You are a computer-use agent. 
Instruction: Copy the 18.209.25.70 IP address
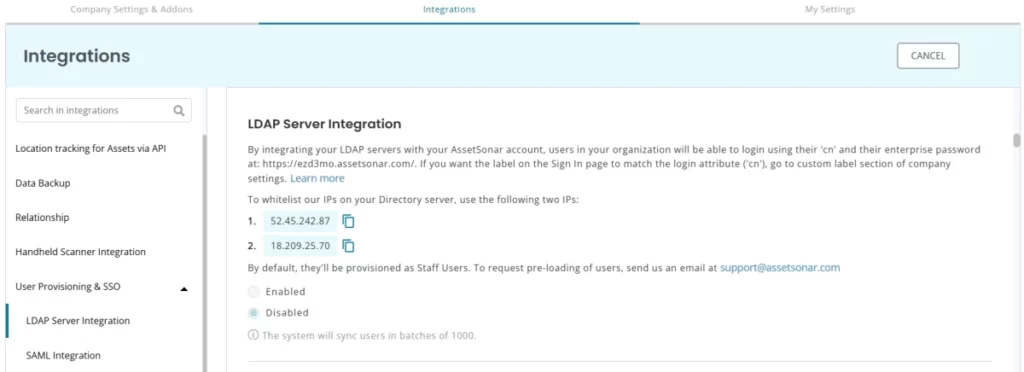tap(349, 246)
